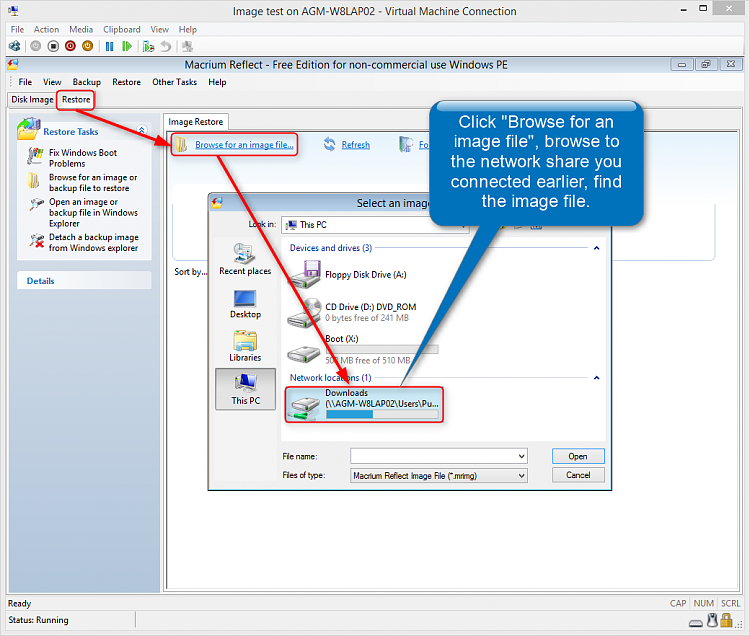The height and width of the screenshot is (636, 750).
Task: Open the Macrium Backup menu
Action: (87, 82)
